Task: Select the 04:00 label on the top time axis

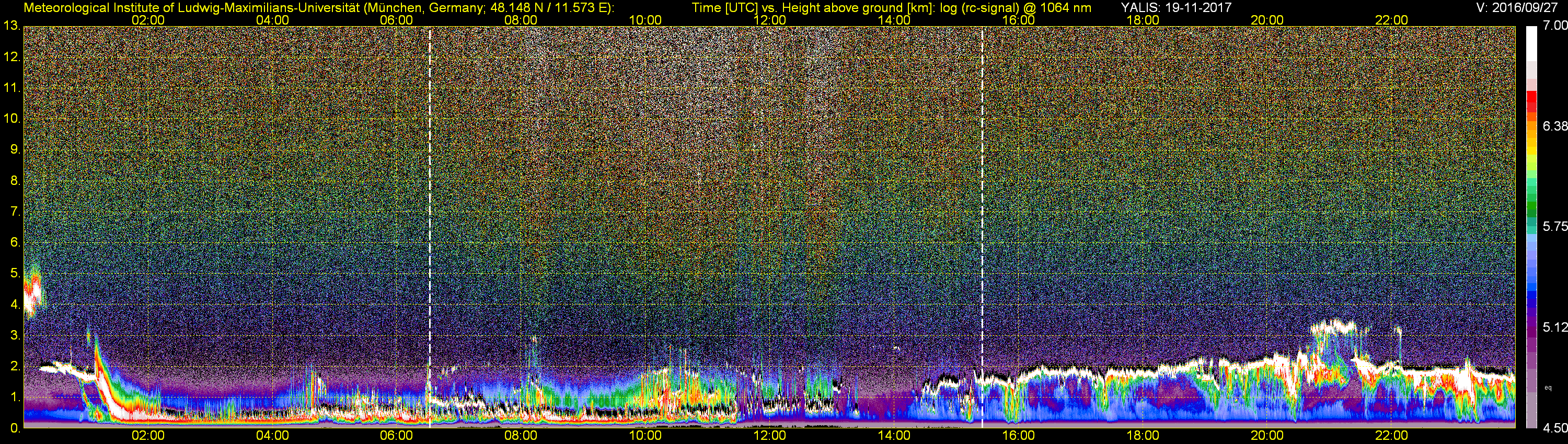Action: point(272,20)
